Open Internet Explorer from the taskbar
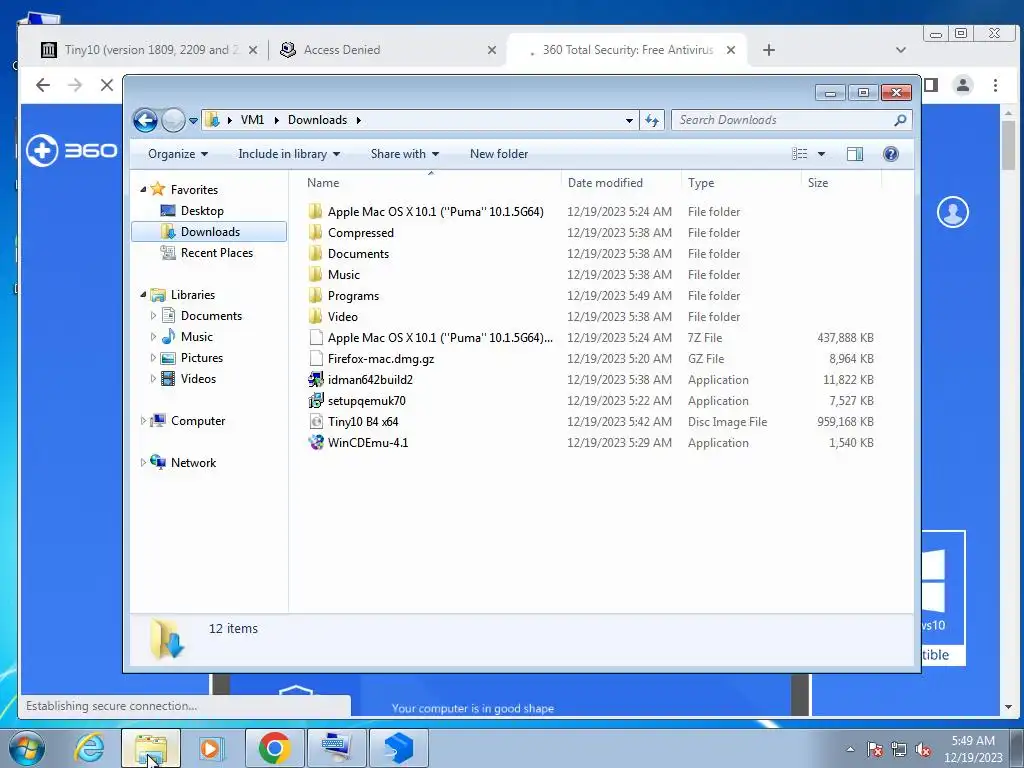The image size is (1024, 768). click(x=89, y=748)
